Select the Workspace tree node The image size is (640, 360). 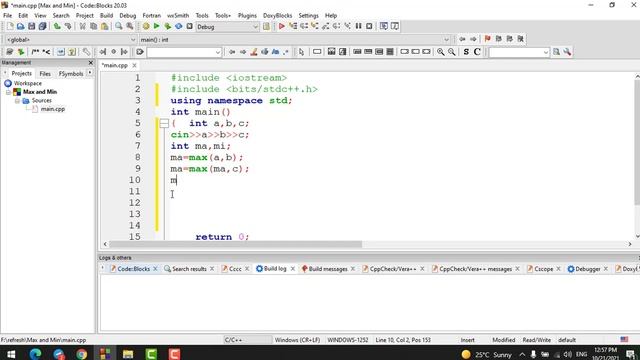point(27,83)
